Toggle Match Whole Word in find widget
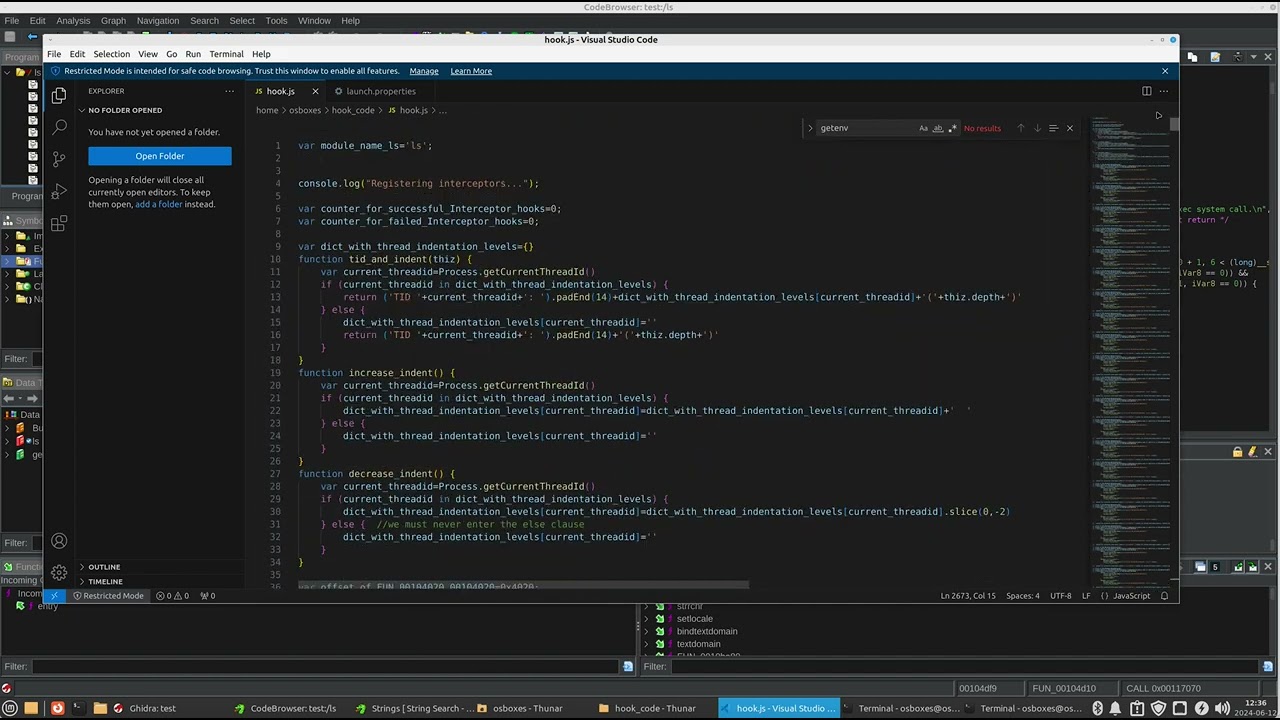Viewport: 1280px width, 720px height. click(x=938, y=128)
